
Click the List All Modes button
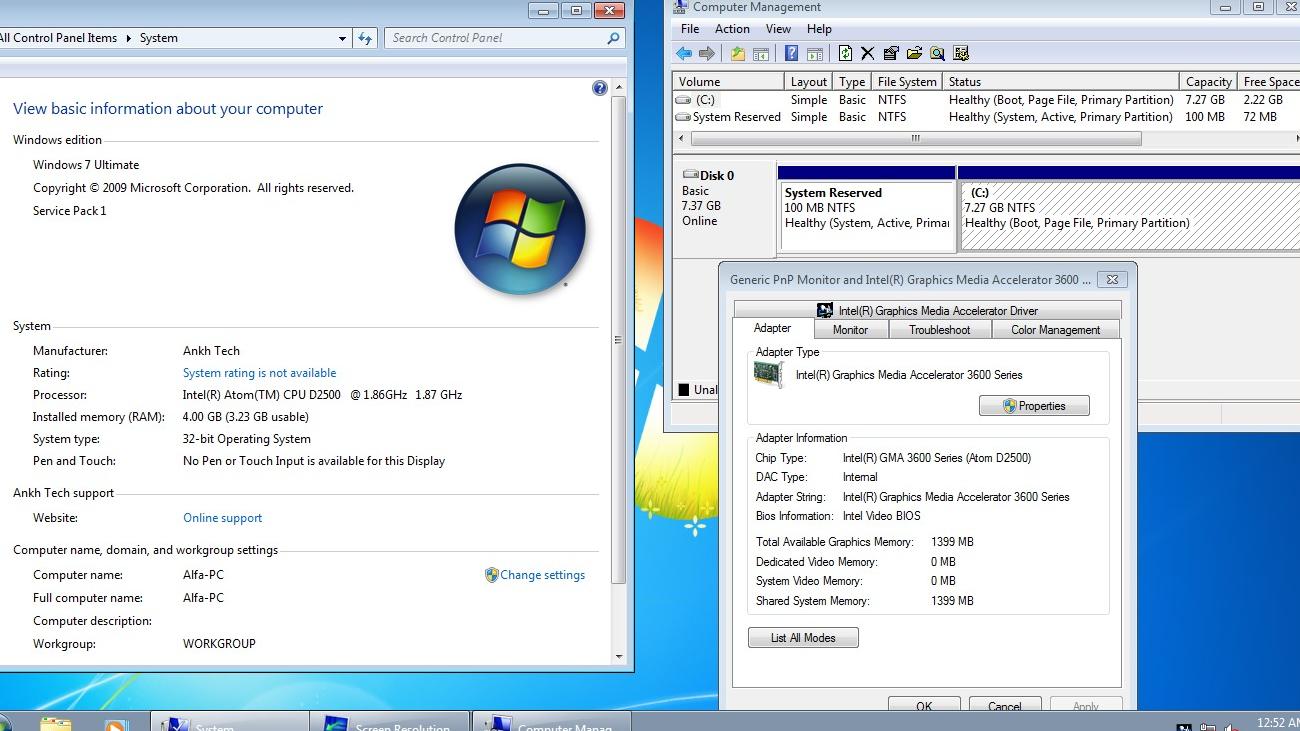click(x=803, y=638)
